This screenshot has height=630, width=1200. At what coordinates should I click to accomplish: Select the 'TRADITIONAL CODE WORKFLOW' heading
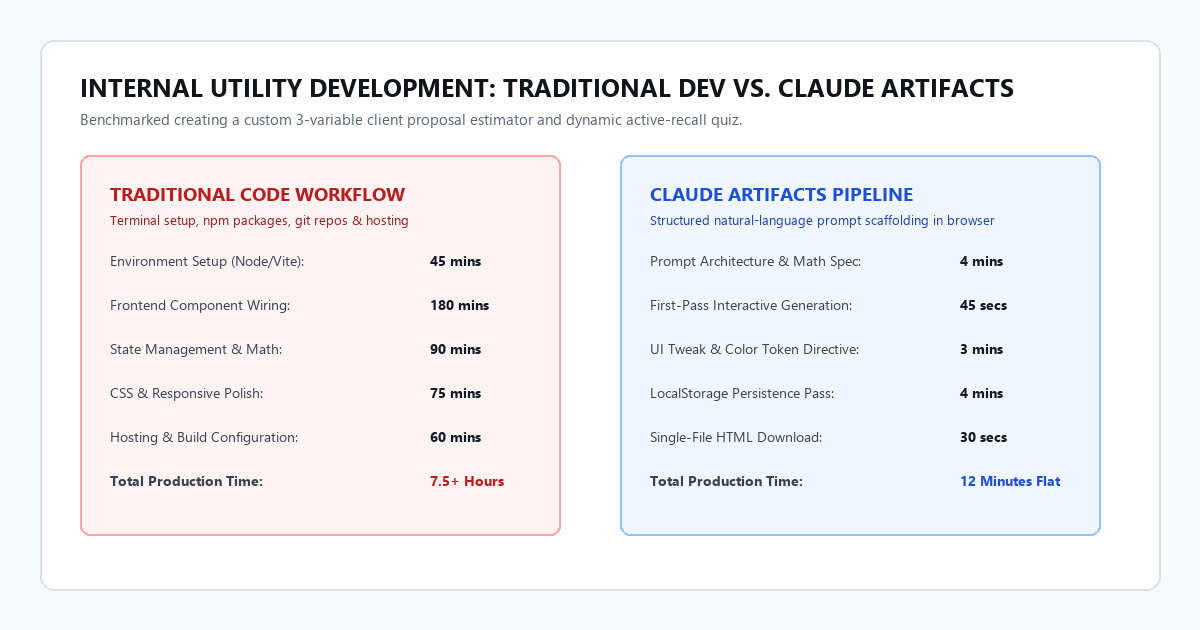[257, 194]
